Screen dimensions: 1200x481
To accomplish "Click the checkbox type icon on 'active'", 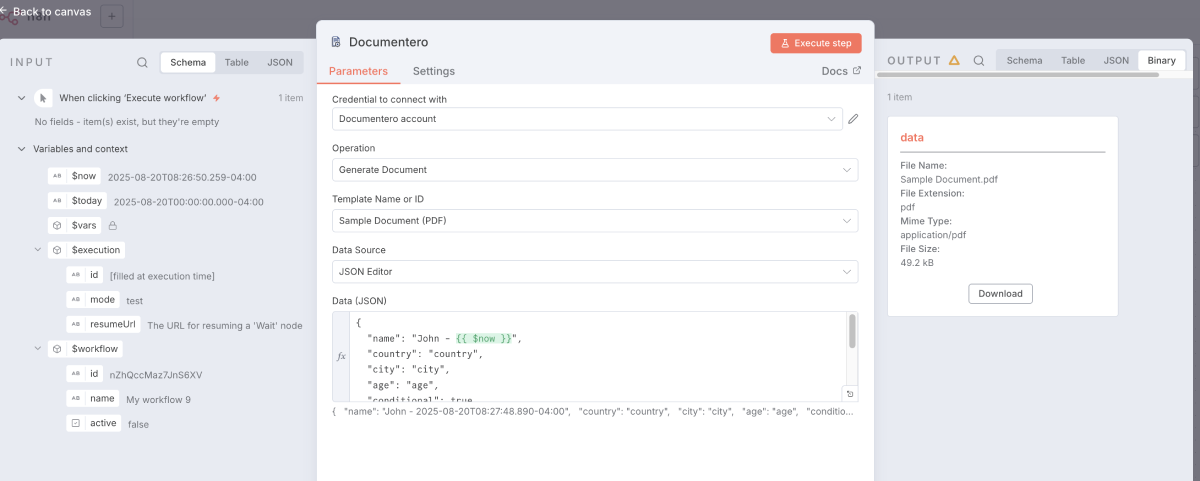I will (x=76, y=423).
